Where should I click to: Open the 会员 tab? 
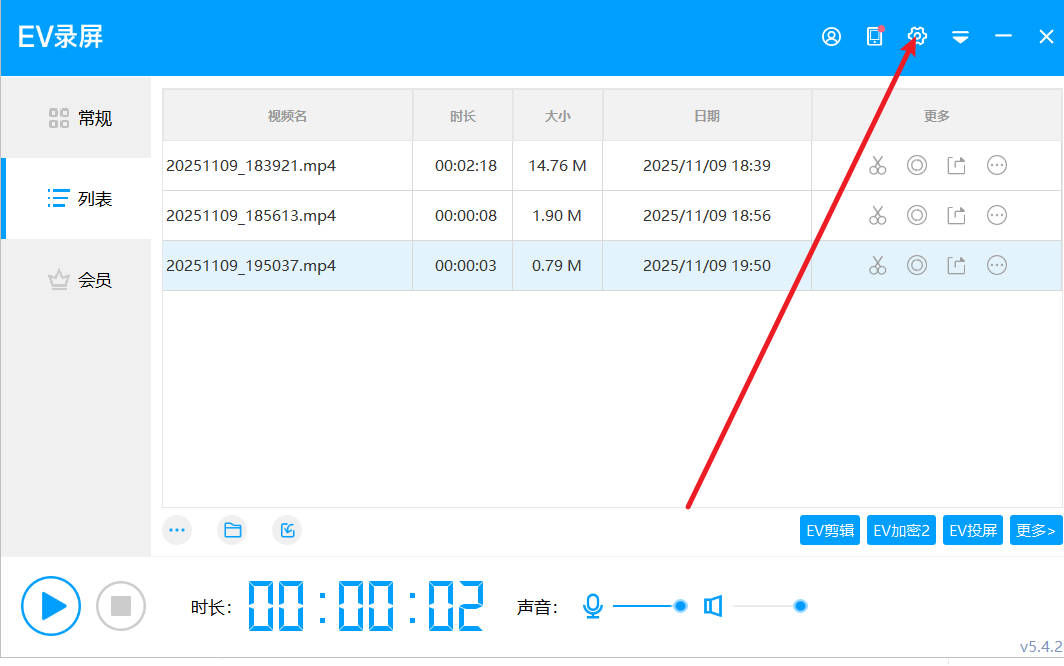click(x=80, y=280)
